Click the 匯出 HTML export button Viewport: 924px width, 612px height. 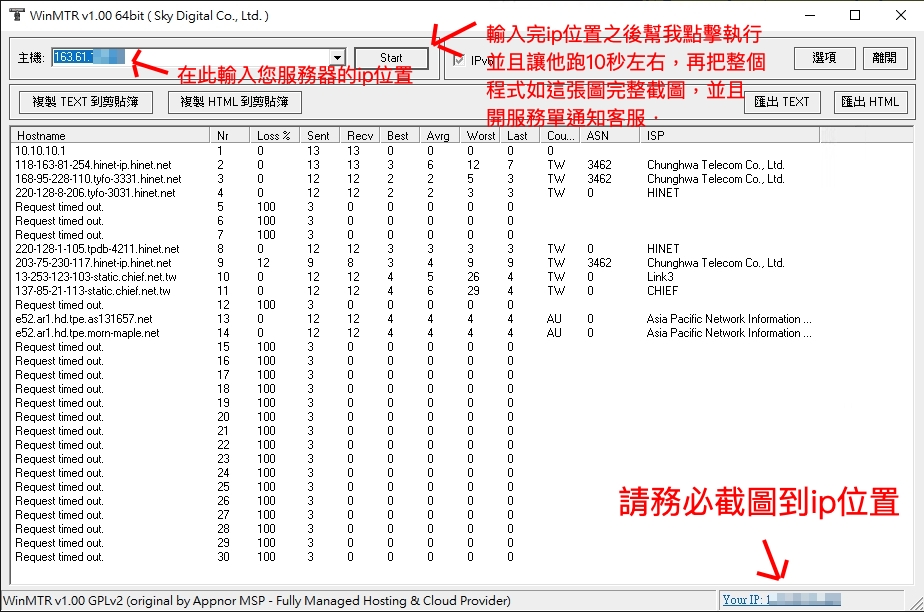pos(870,101)
